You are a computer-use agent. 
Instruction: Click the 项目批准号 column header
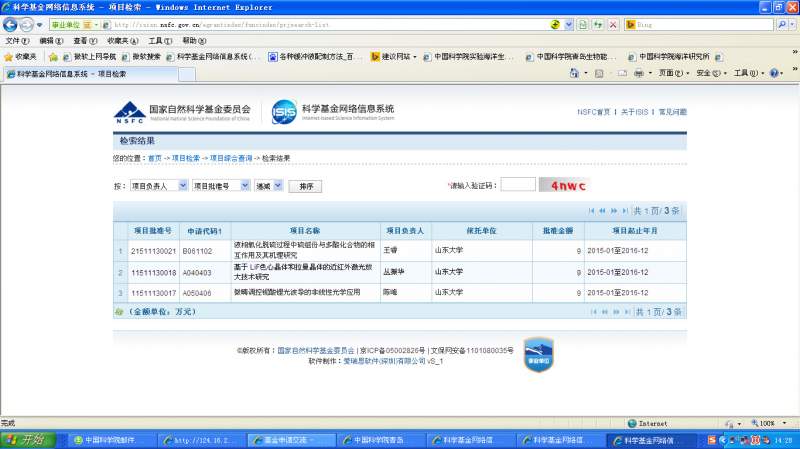[x=153, y=231]
